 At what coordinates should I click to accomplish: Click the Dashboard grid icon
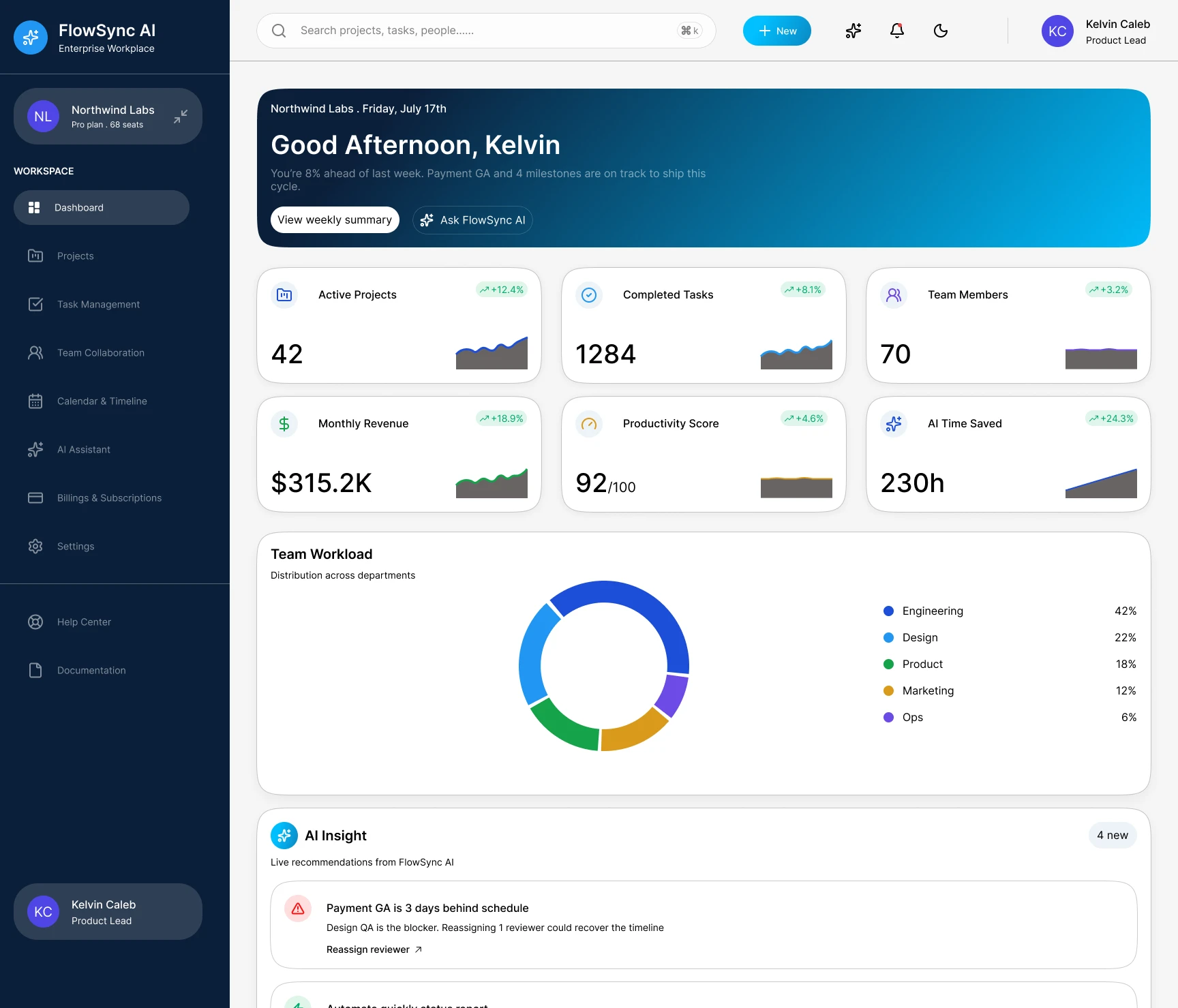click(x=34, y=208)
